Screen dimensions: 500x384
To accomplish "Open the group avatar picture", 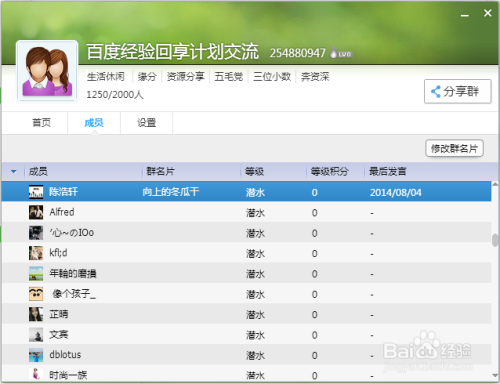I will (47, 71).
